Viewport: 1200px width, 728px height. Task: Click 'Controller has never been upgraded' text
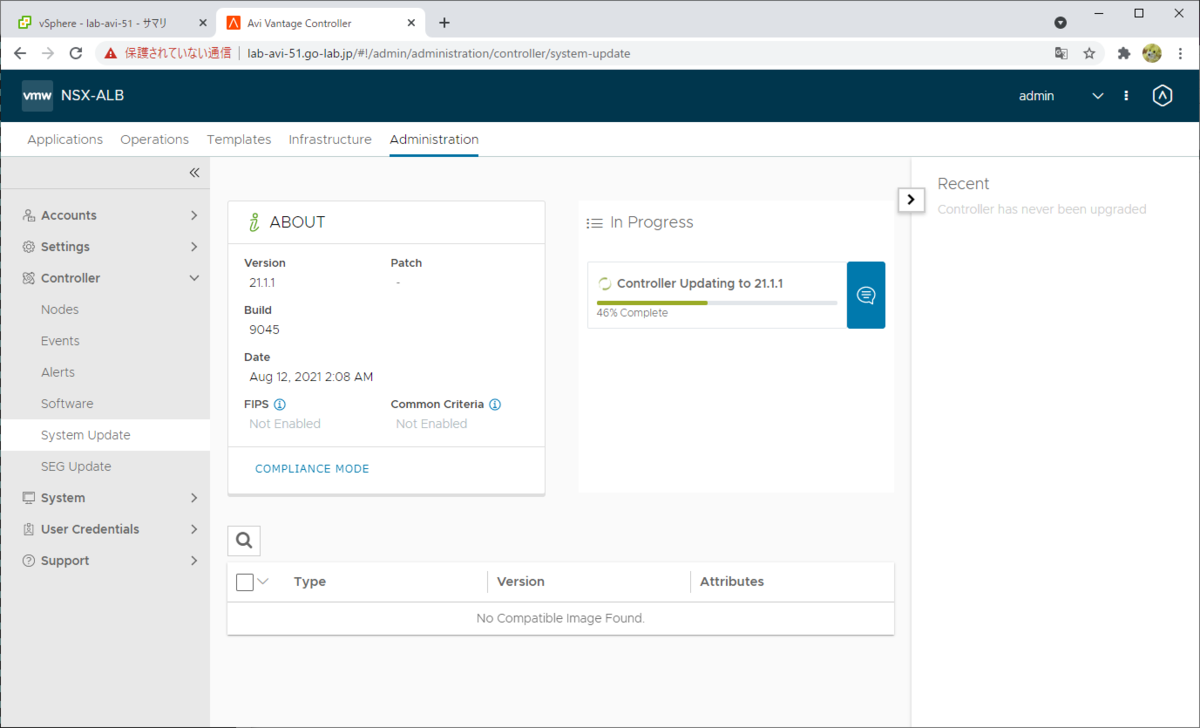click(x=1042, y=210)
